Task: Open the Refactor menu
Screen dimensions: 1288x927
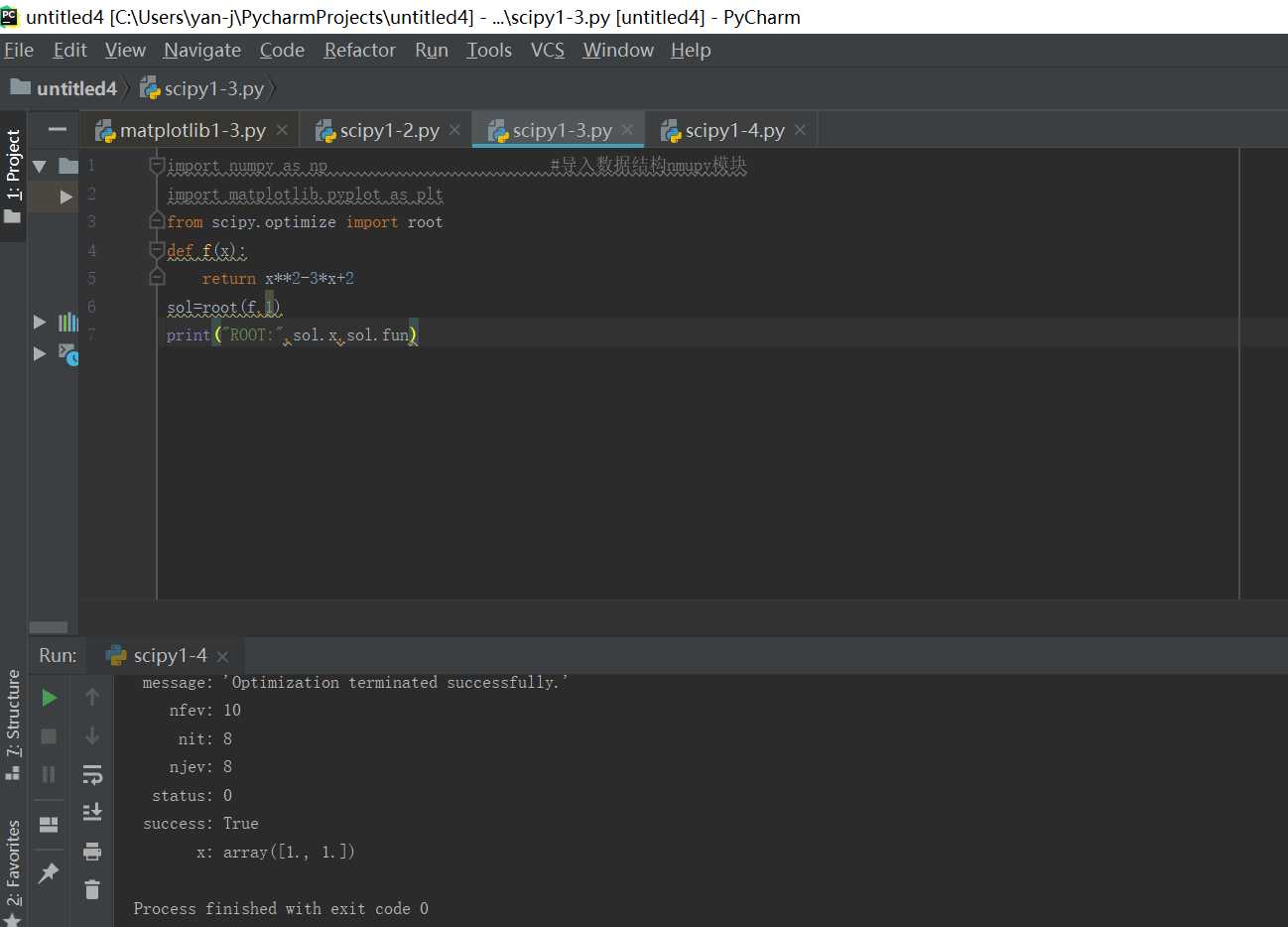Action: click(359, 50)
